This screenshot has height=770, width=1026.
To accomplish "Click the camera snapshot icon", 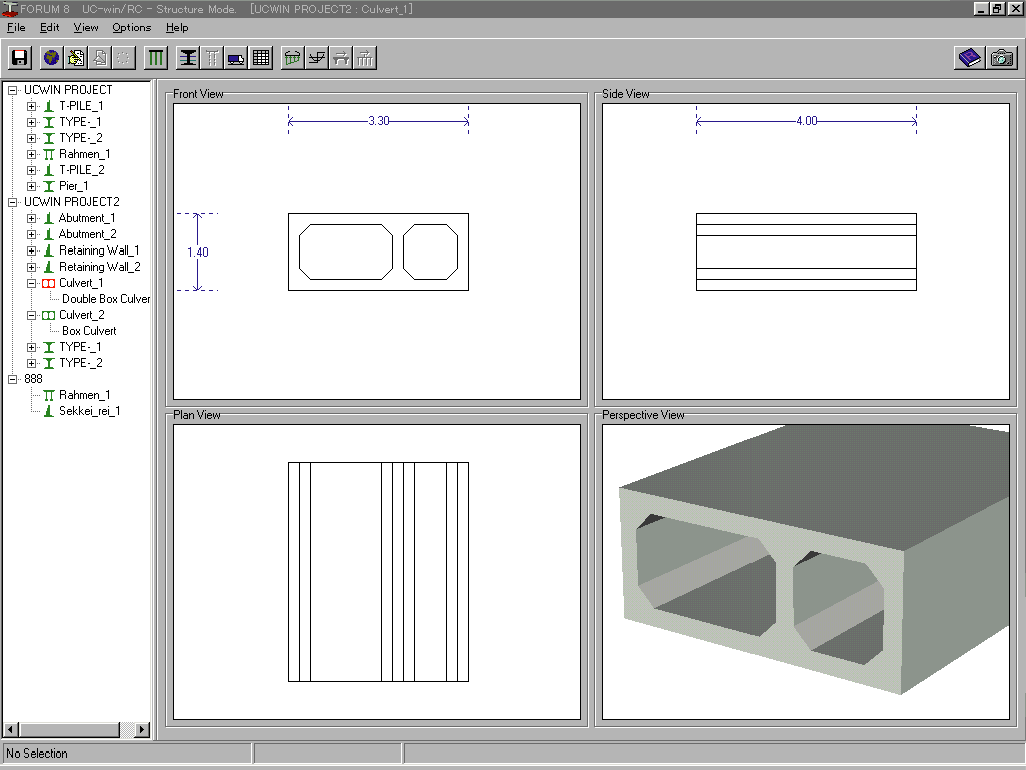I will pos(1001,58).
